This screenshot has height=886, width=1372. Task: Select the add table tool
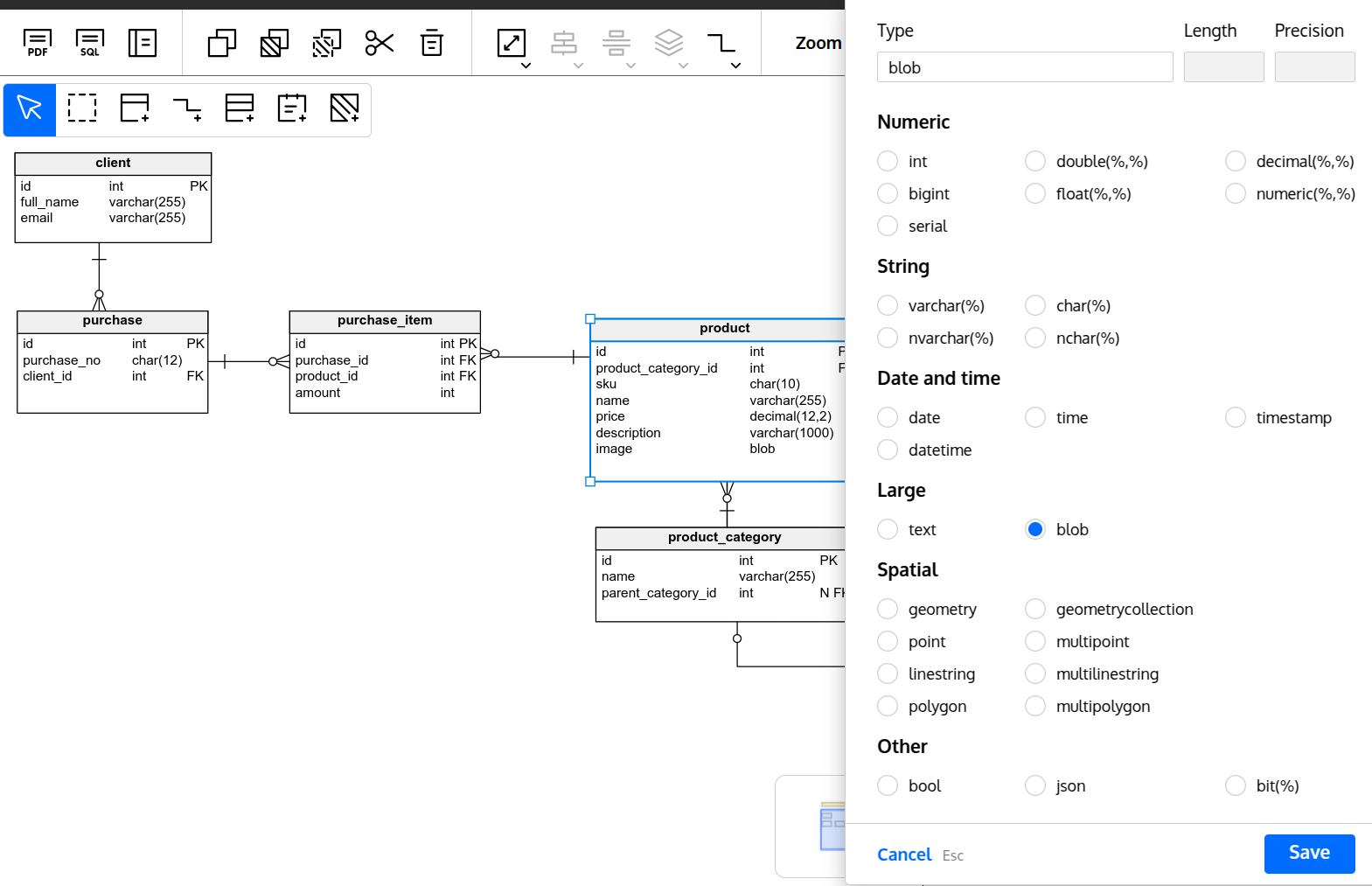point(135,108)
